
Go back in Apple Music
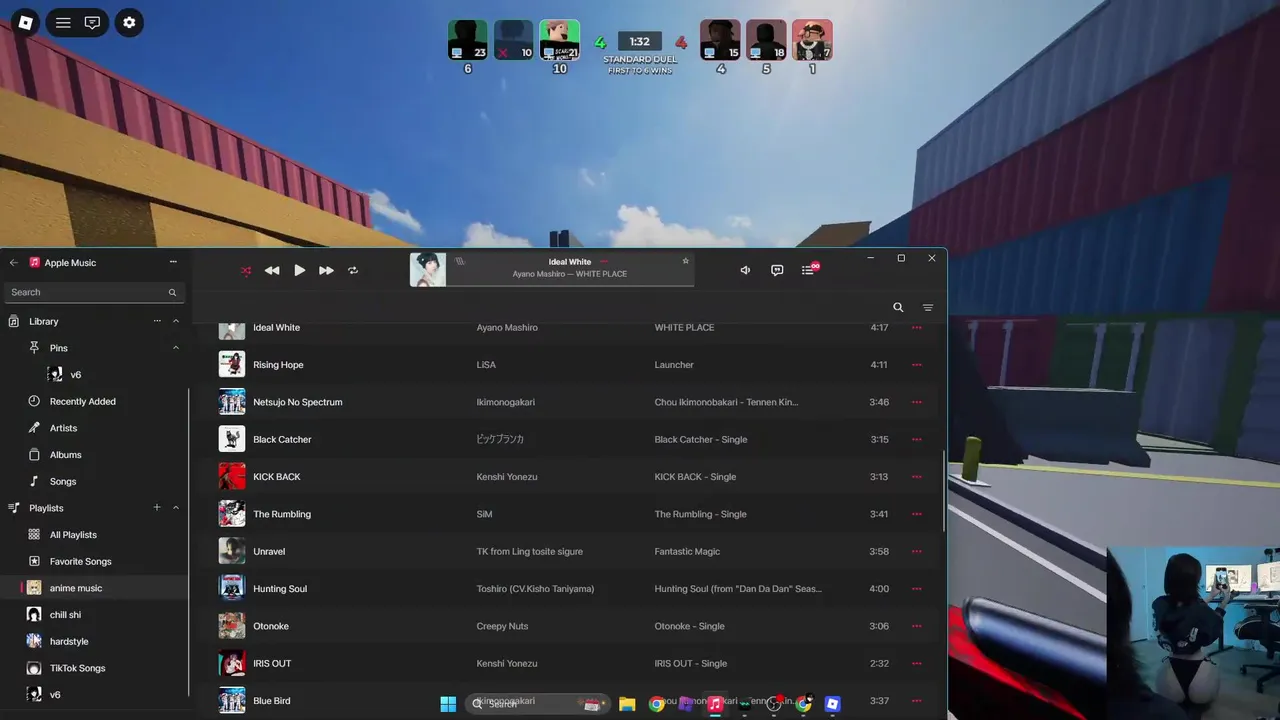14,263
